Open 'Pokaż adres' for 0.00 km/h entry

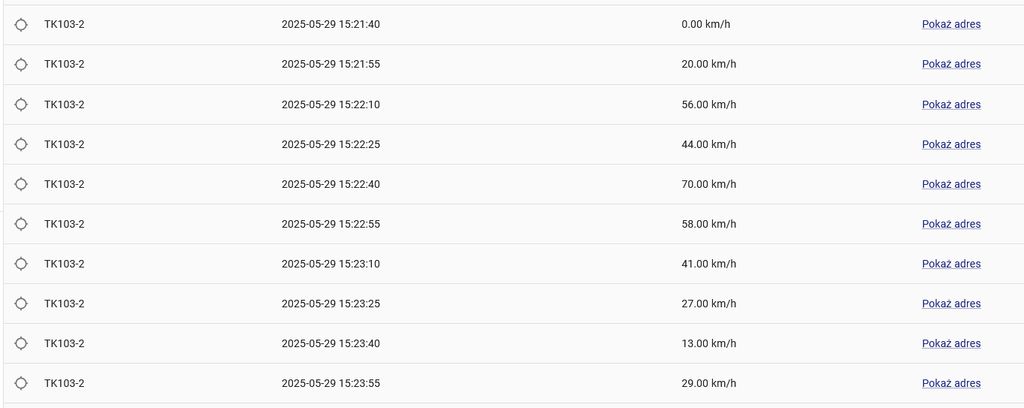coord(951,24)
